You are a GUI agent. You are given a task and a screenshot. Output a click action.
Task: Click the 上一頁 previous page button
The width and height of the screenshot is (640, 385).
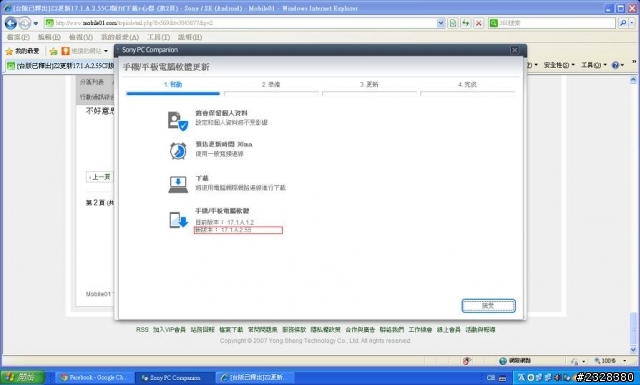click(100, 177)
